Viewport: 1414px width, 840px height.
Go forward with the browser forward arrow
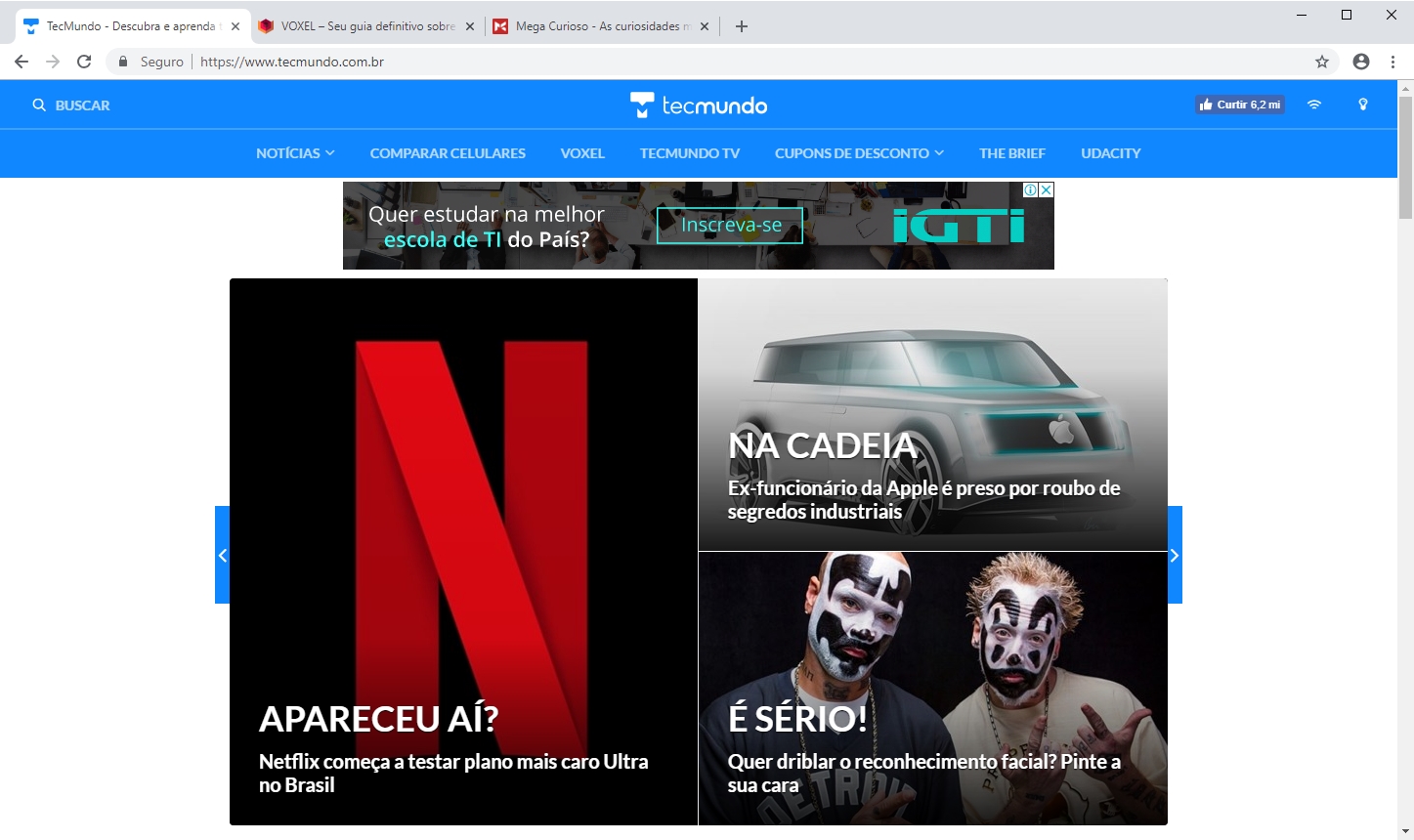53,62
